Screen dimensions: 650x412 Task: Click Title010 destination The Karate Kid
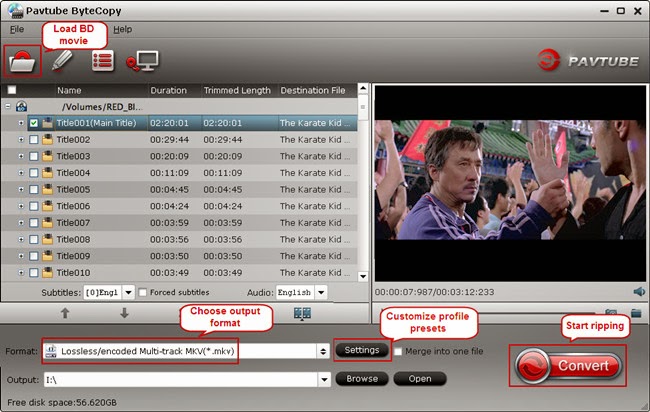[x=315, y=272]
